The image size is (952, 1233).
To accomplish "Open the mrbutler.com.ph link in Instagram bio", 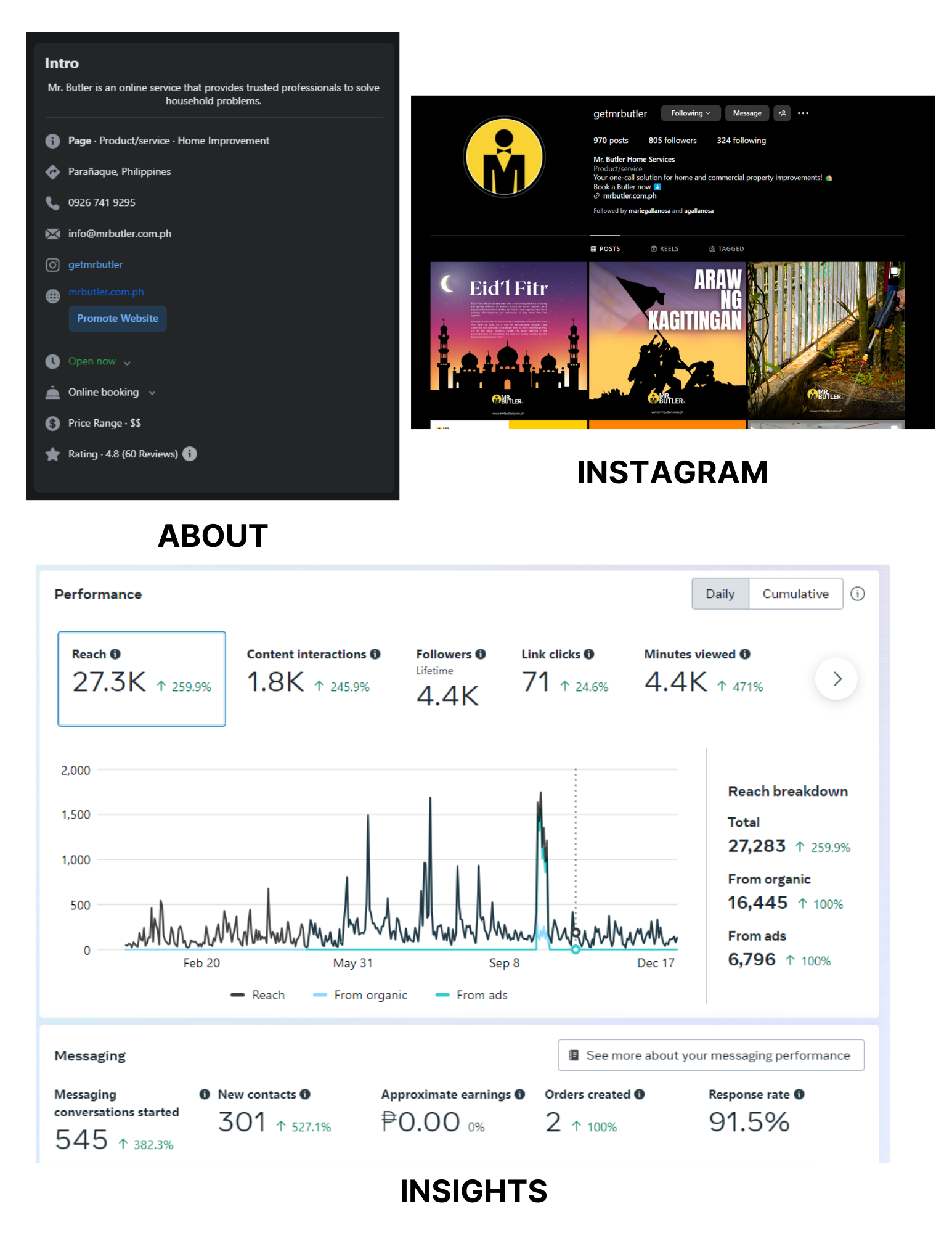I will 630,196.
